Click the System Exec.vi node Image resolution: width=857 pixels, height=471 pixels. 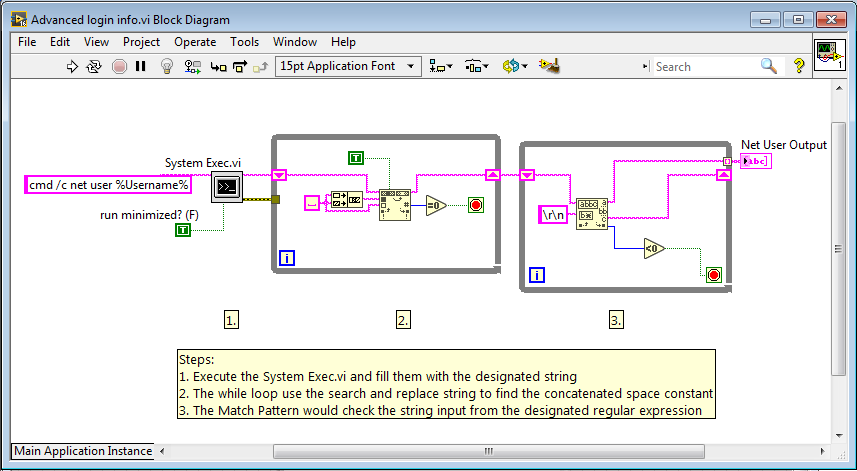[227, 186]
